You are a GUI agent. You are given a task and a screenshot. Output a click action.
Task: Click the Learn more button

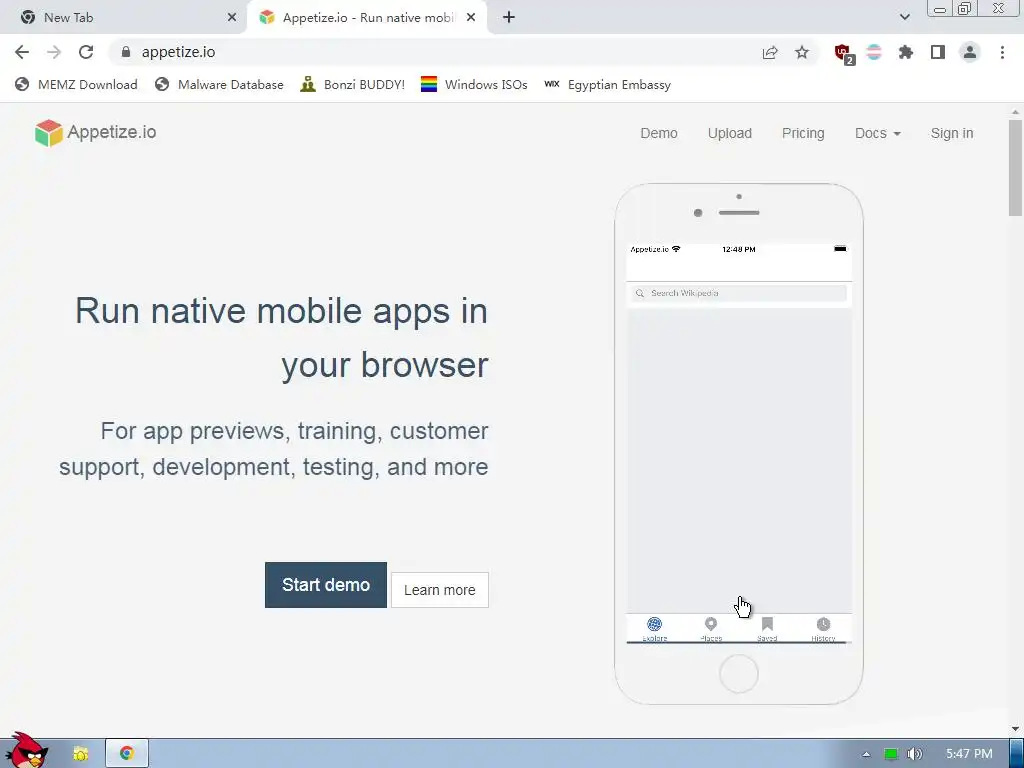(x=440, y=590)
